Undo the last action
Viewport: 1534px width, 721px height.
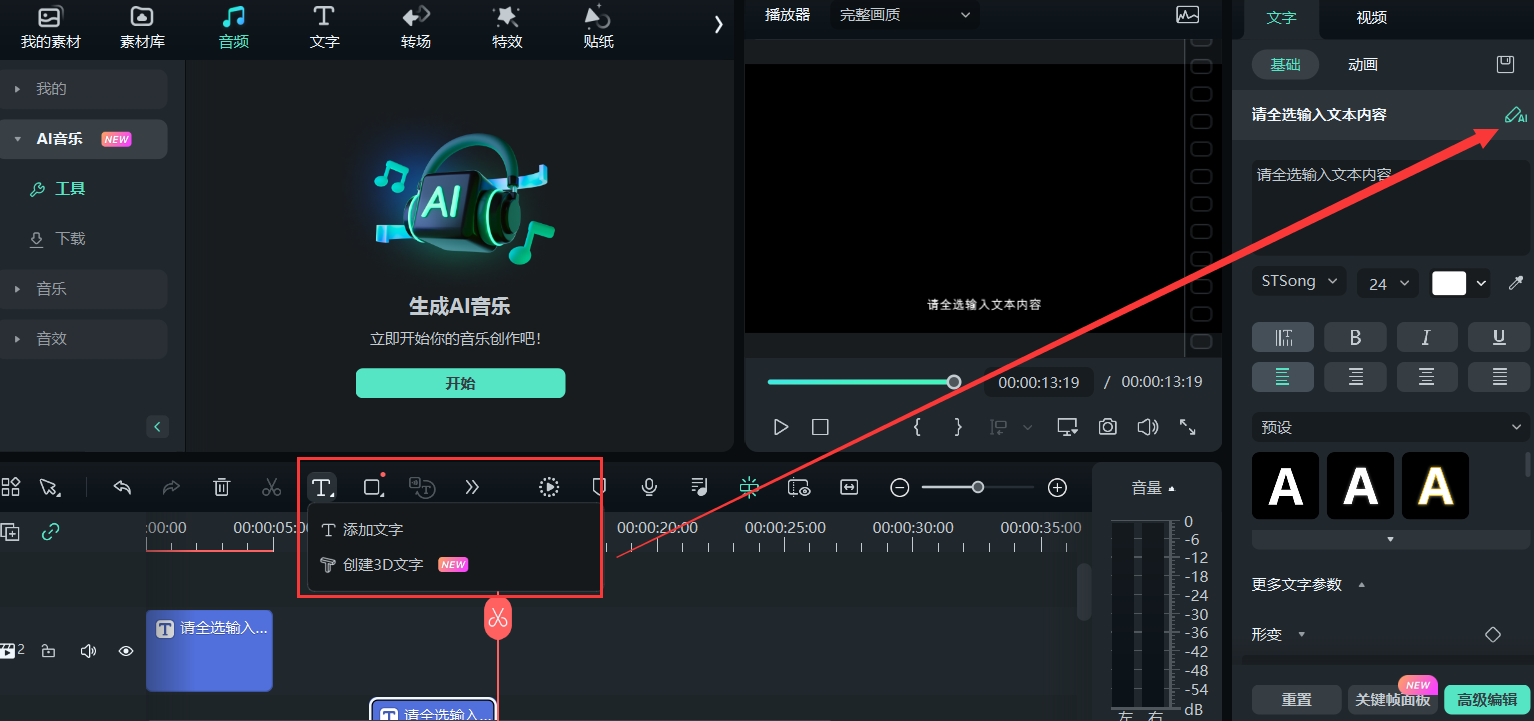tap(122, 487)
